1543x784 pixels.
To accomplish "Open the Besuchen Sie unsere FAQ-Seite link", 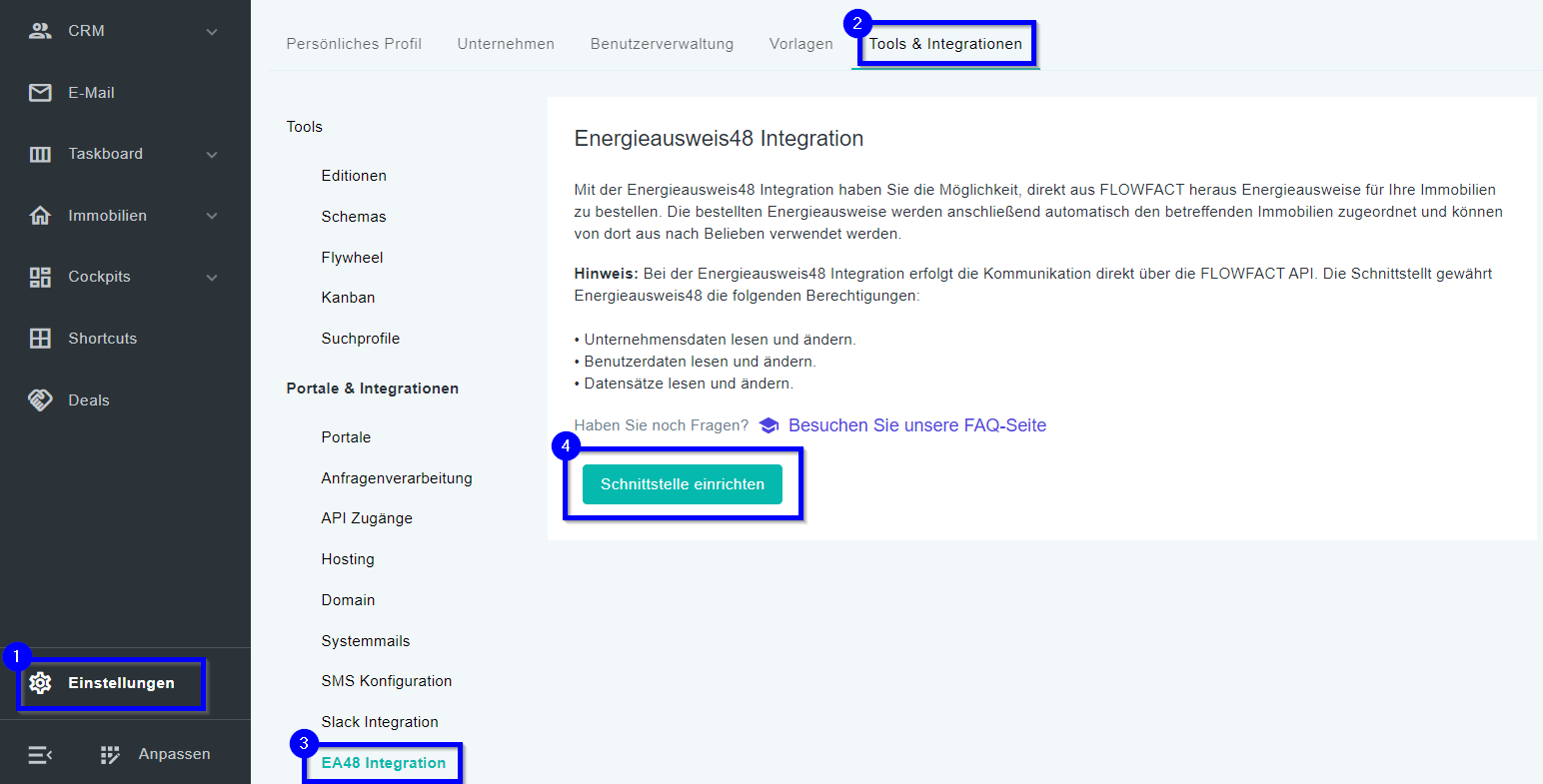I will pyautogui.click(x=916, y=425).
